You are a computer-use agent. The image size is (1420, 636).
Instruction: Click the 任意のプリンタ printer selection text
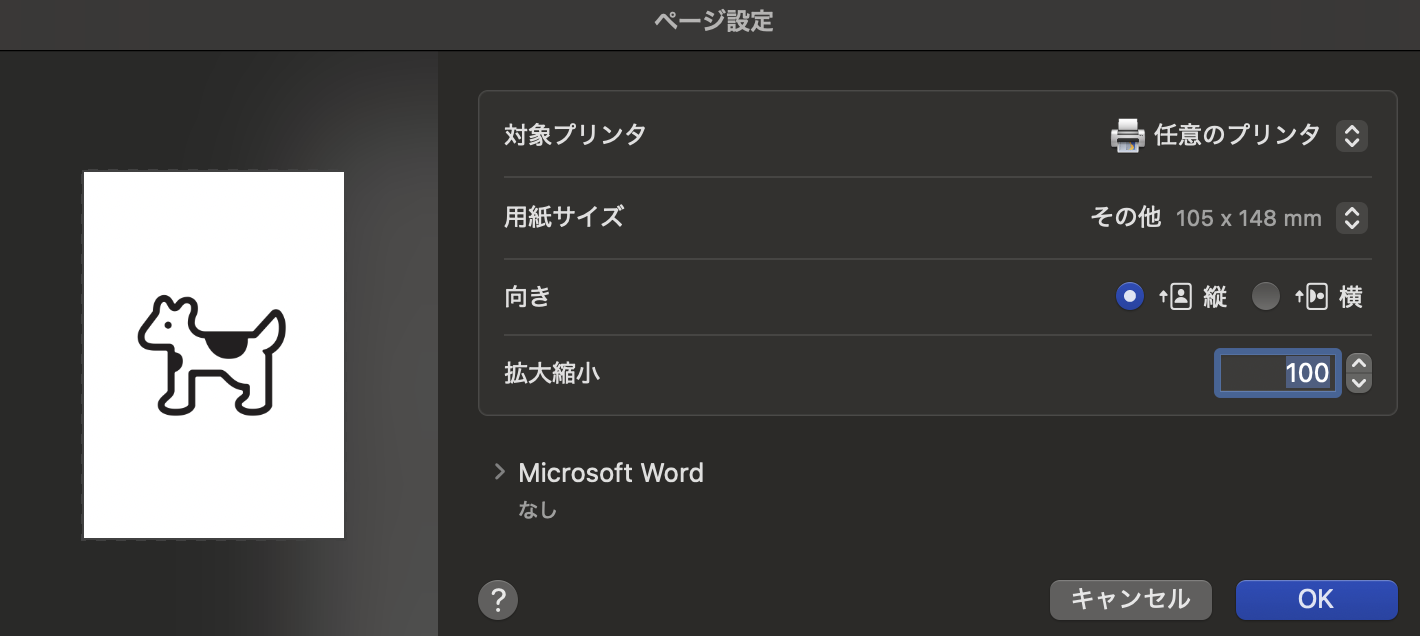(1237, 135)
